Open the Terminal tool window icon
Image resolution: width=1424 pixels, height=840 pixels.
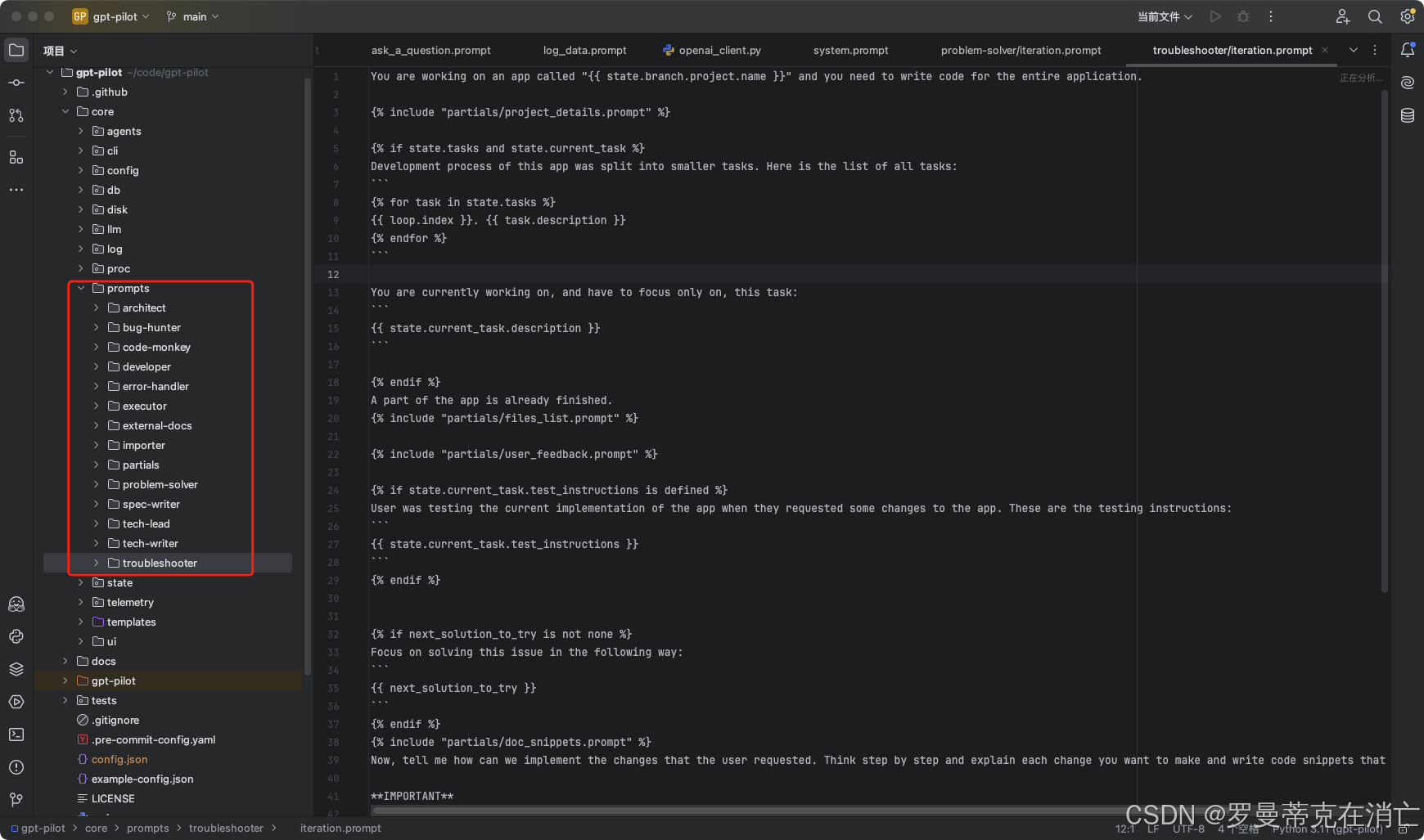(x=16, y=734)
